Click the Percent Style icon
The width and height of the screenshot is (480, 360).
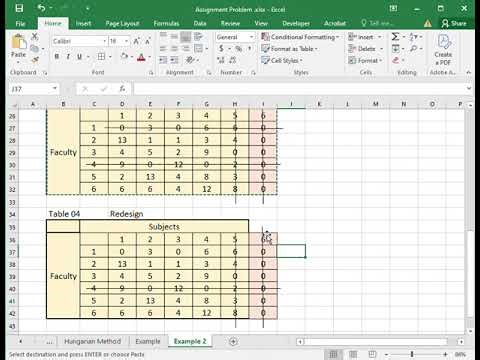pos(238,49)
